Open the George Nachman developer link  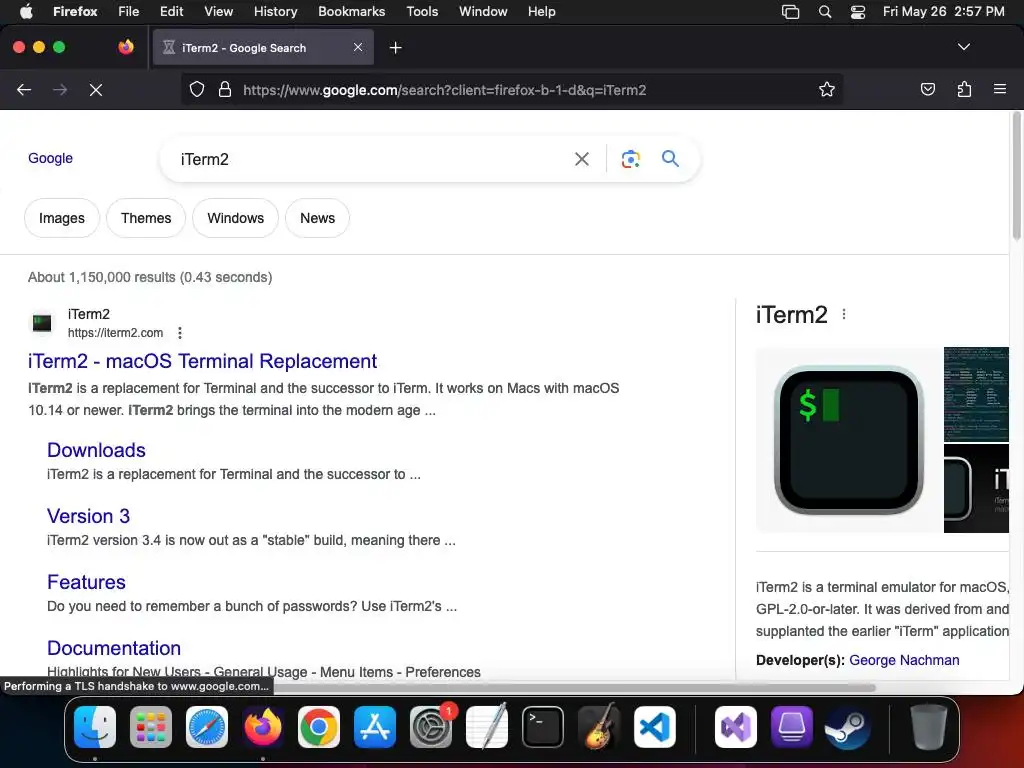(x=904, y=660)
